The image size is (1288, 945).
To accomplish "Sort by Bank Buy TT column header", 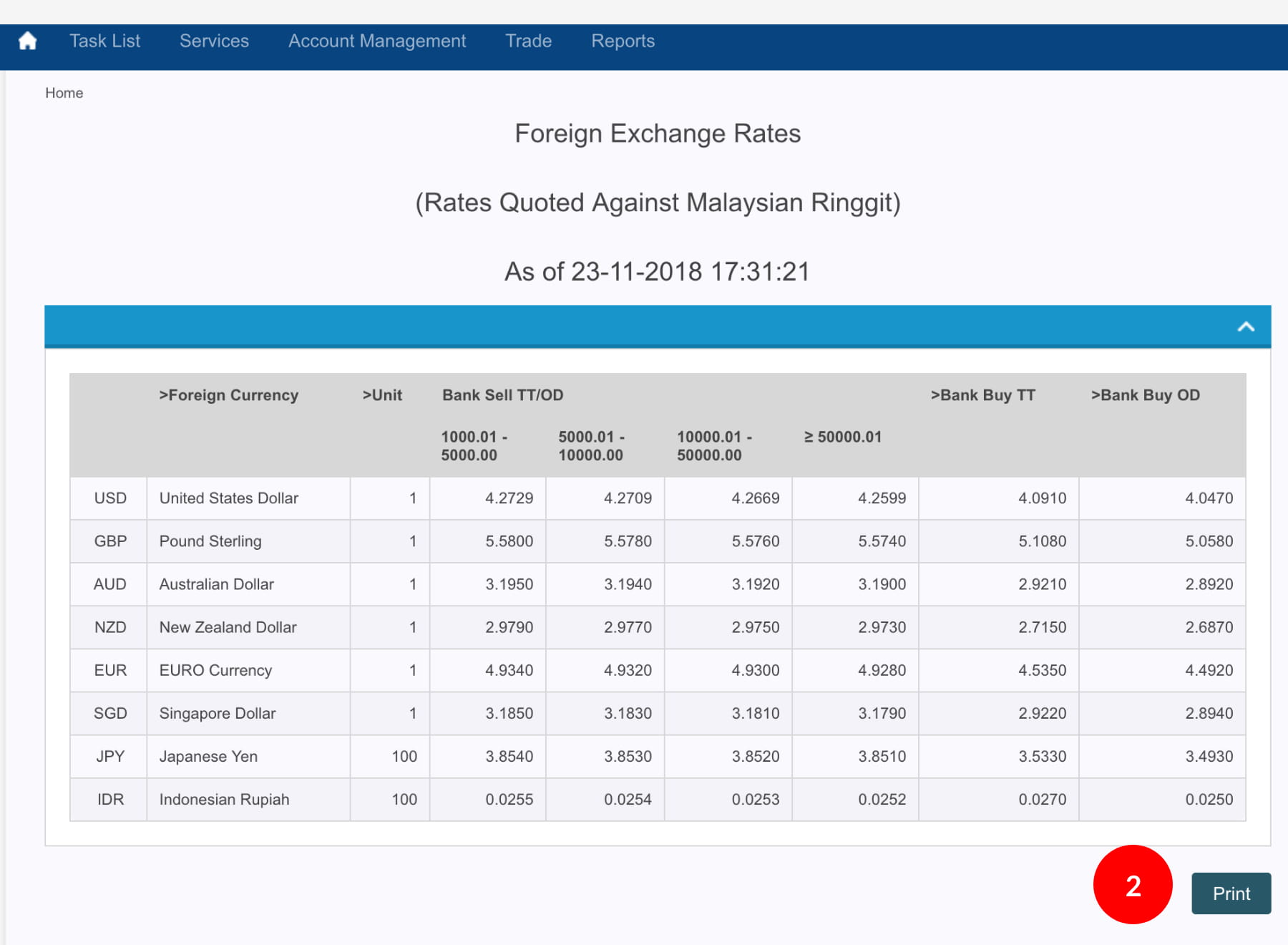I will click(982, 395).
